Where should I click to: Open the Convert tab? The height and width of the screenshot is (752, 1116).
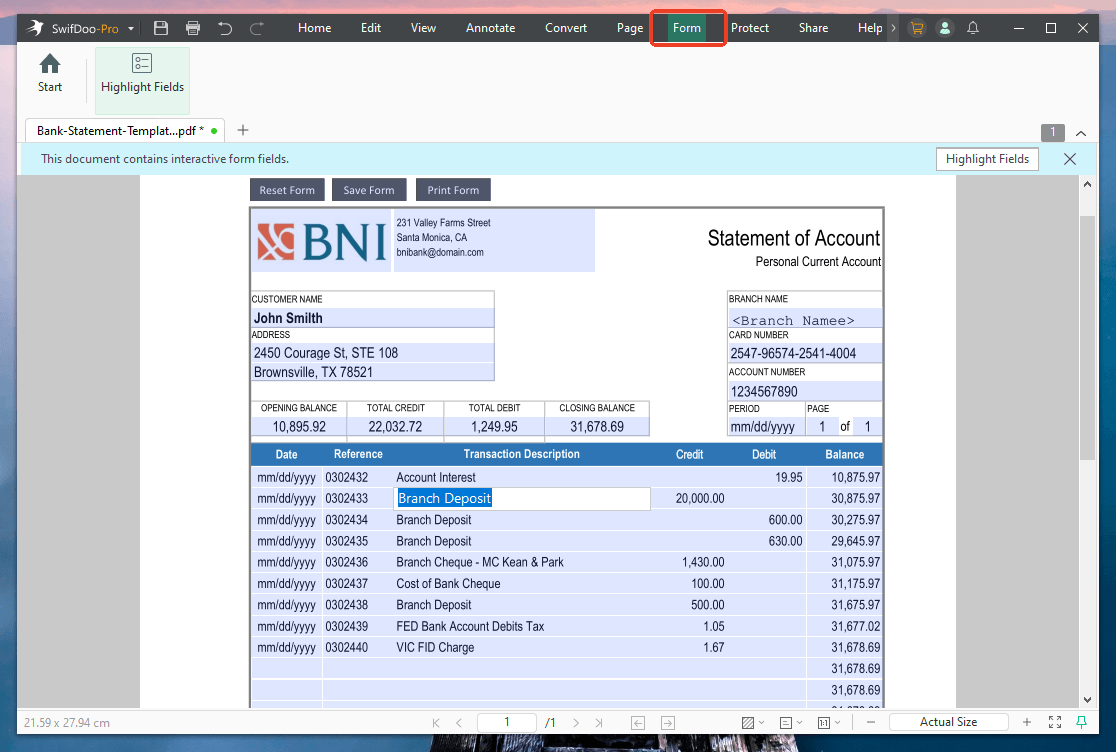pos(566,28)
